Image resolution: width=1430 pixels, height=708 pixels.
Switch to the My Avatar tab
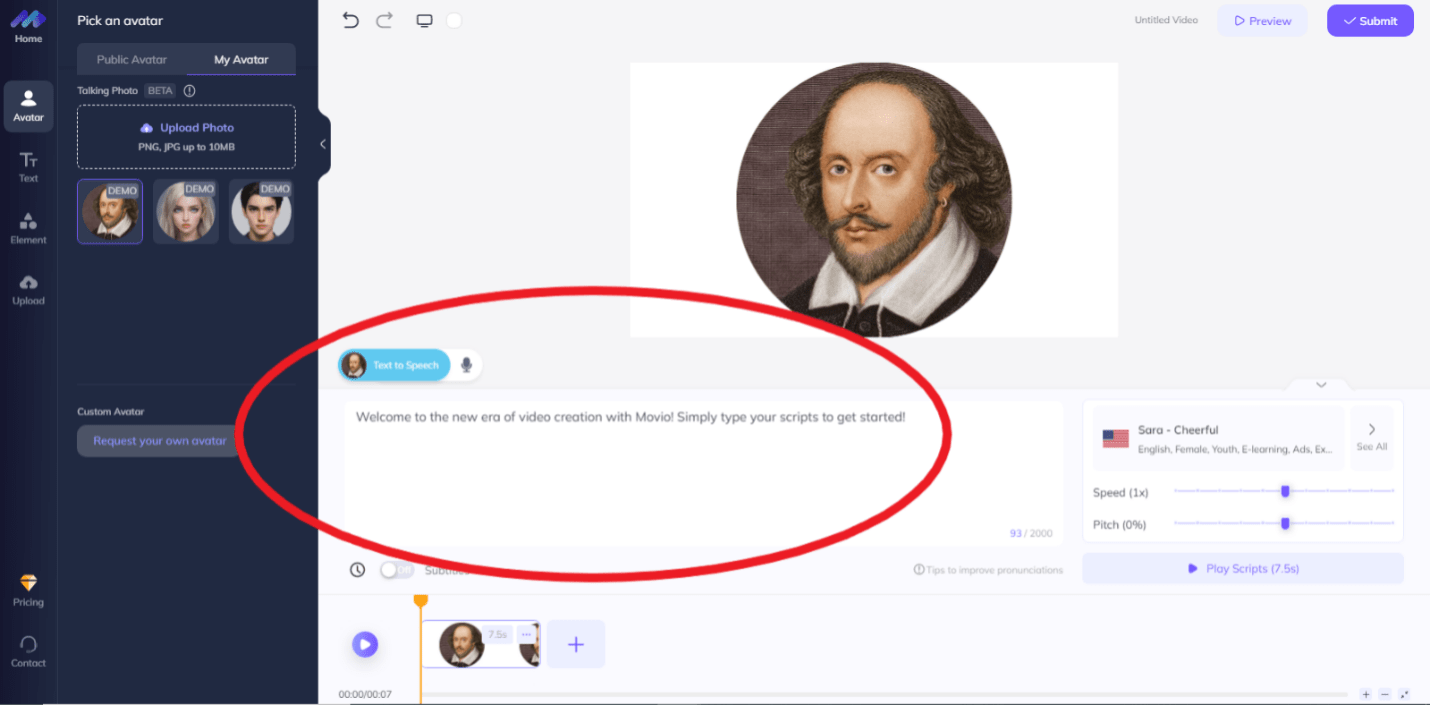tap(241, 60)
